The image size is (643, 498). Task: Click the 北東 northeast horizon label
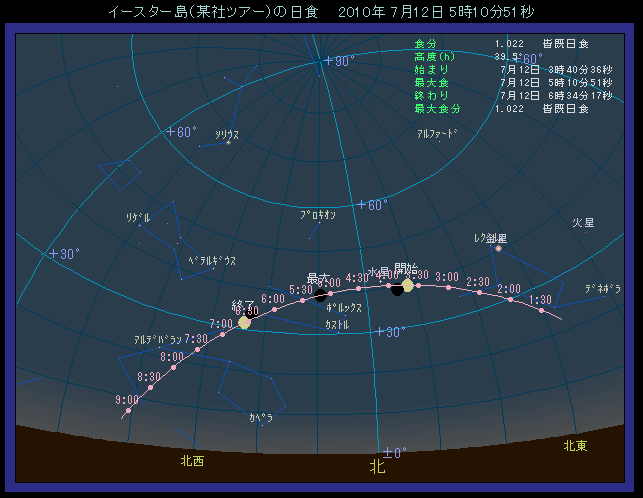click(574, 446)
